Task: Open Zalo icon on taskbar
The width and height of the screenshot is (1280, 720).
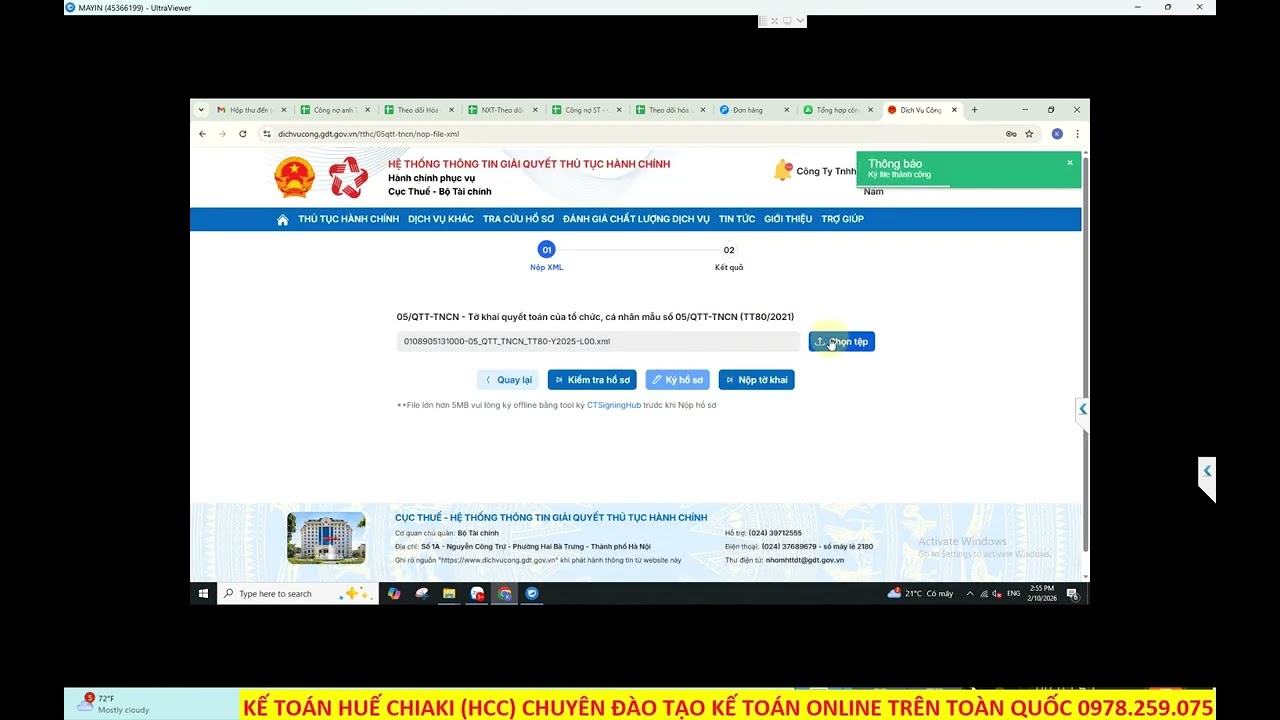Action: click(477, 594)
